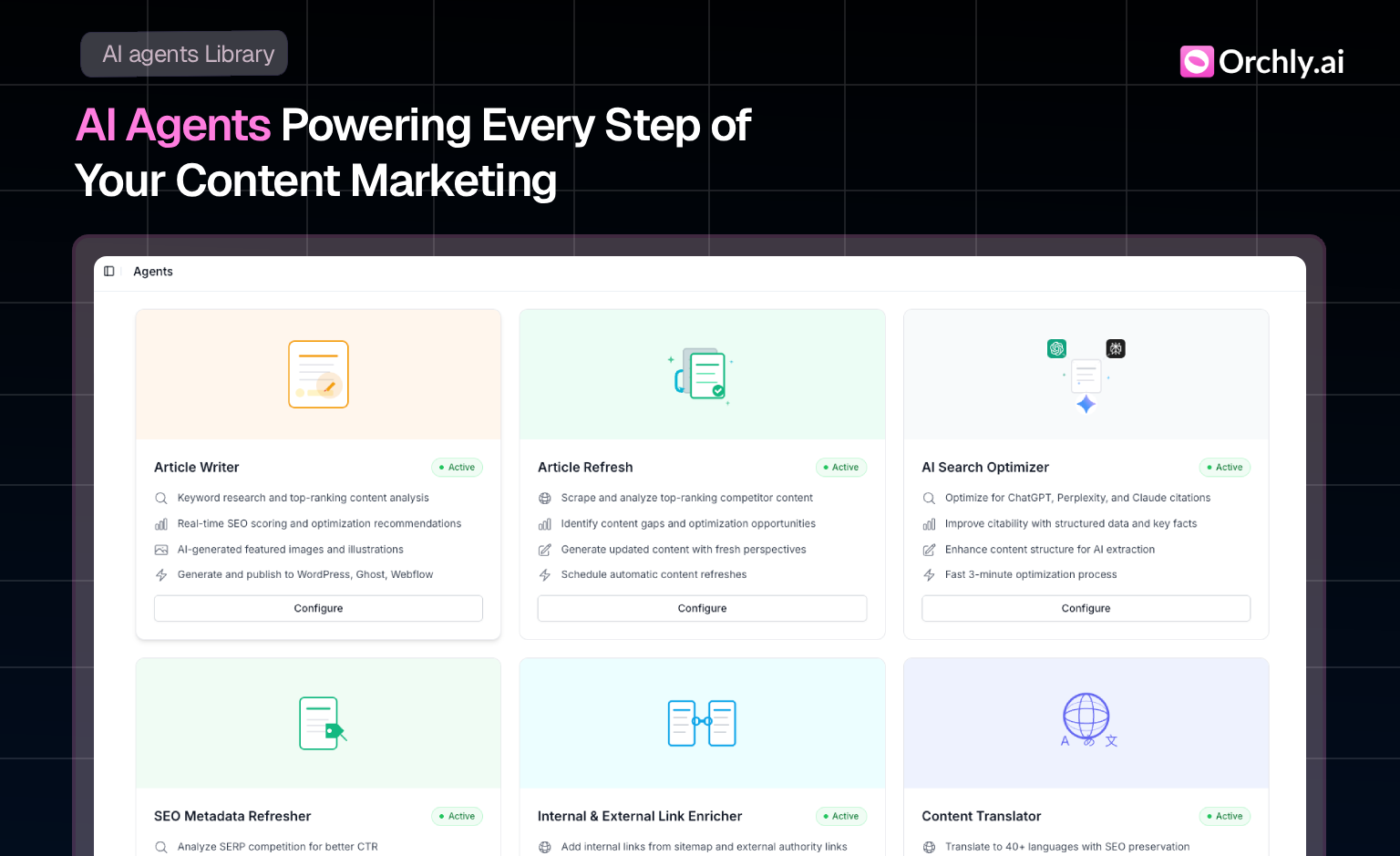The width and height of the screenshot is (1400, 856).
Task: Click the Active badge on Content Translator
Action: coord(1224,817)
